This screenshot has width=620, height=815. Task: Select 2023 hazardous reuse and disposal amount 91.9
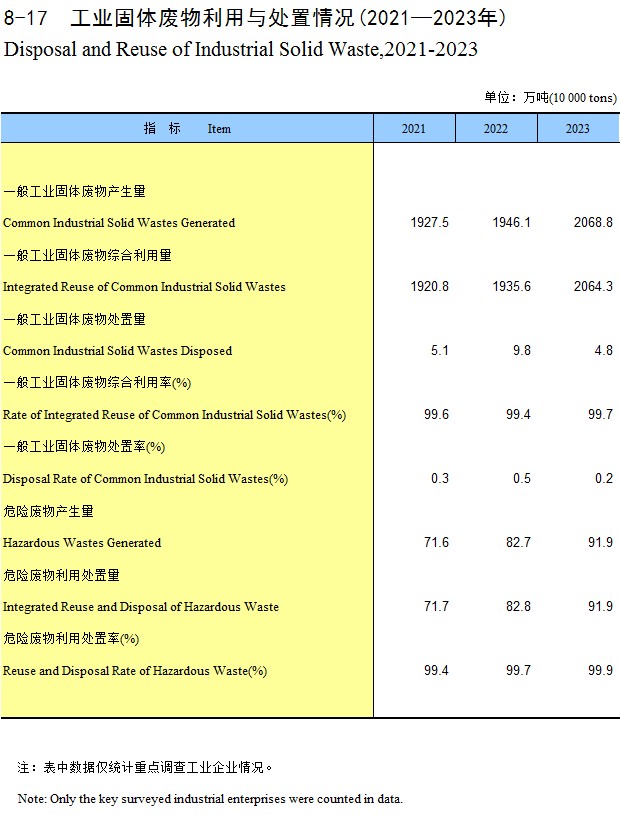pos(600,606)
